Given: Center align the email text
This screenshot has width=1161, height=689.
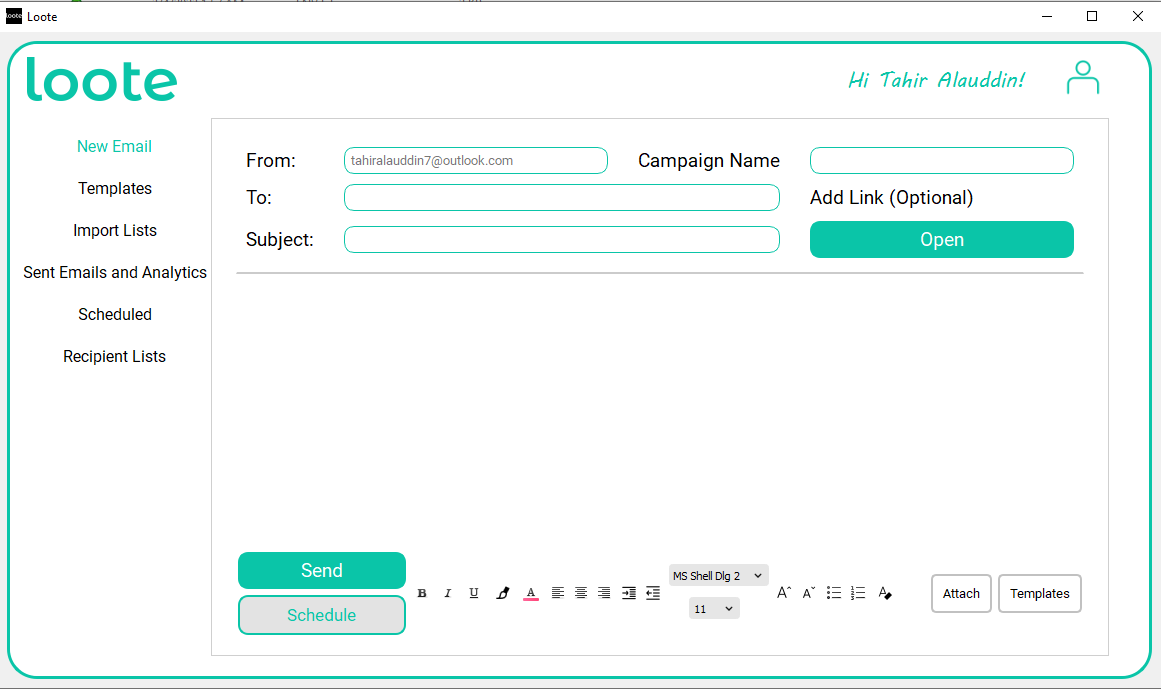Looking at the screenshot, I should (x=581, y=593).
